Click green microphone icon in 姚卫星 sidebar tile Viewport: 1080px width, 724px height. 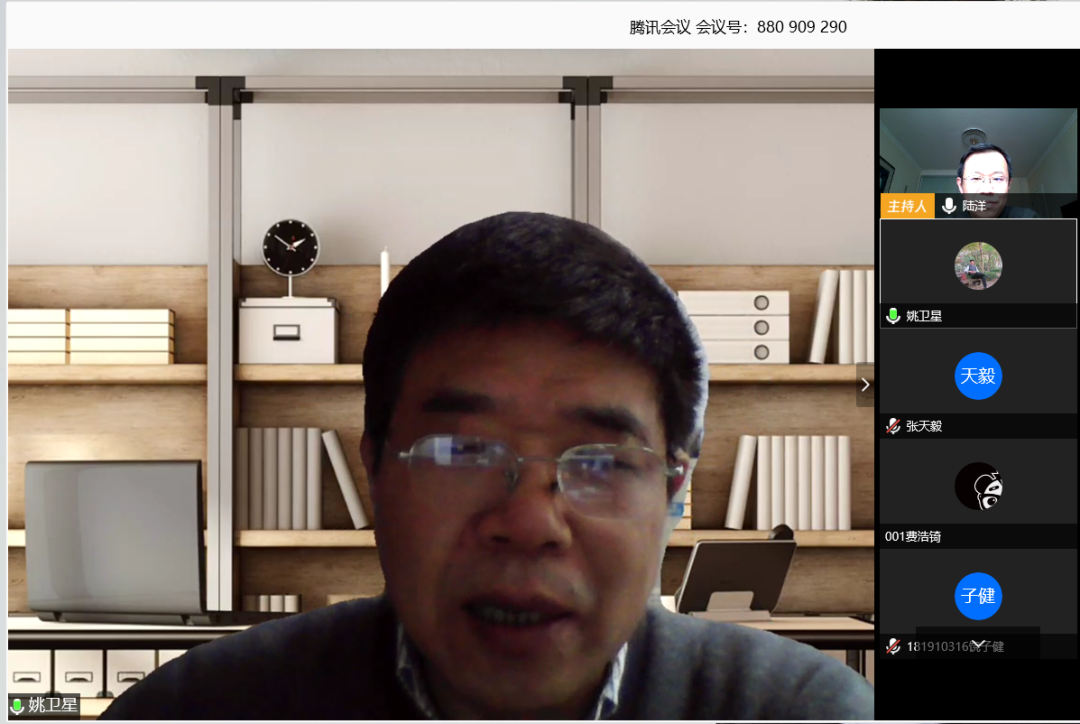(893, 316)
